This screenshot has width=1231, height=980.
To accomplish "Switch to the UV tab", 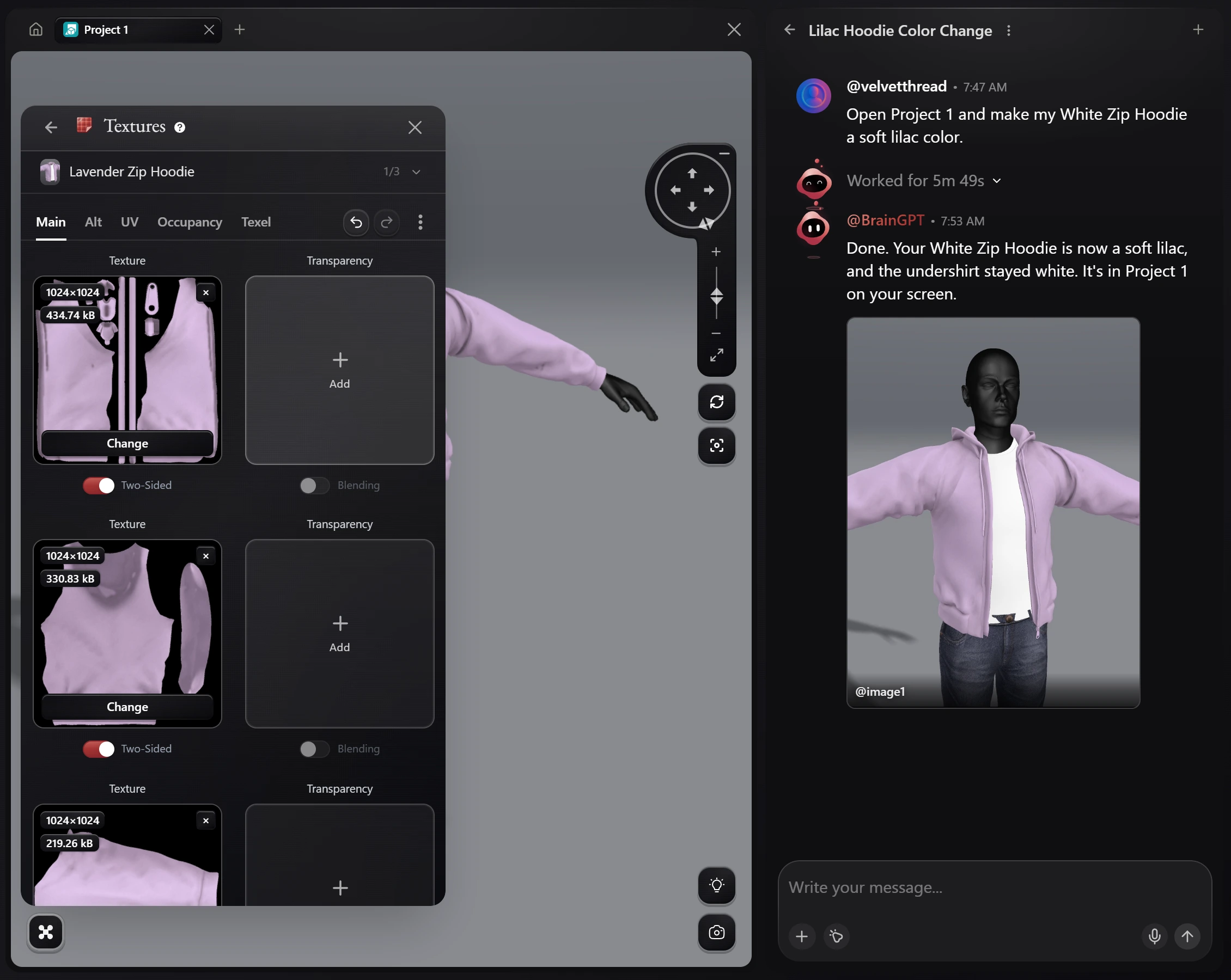I will tap(130, 222).
